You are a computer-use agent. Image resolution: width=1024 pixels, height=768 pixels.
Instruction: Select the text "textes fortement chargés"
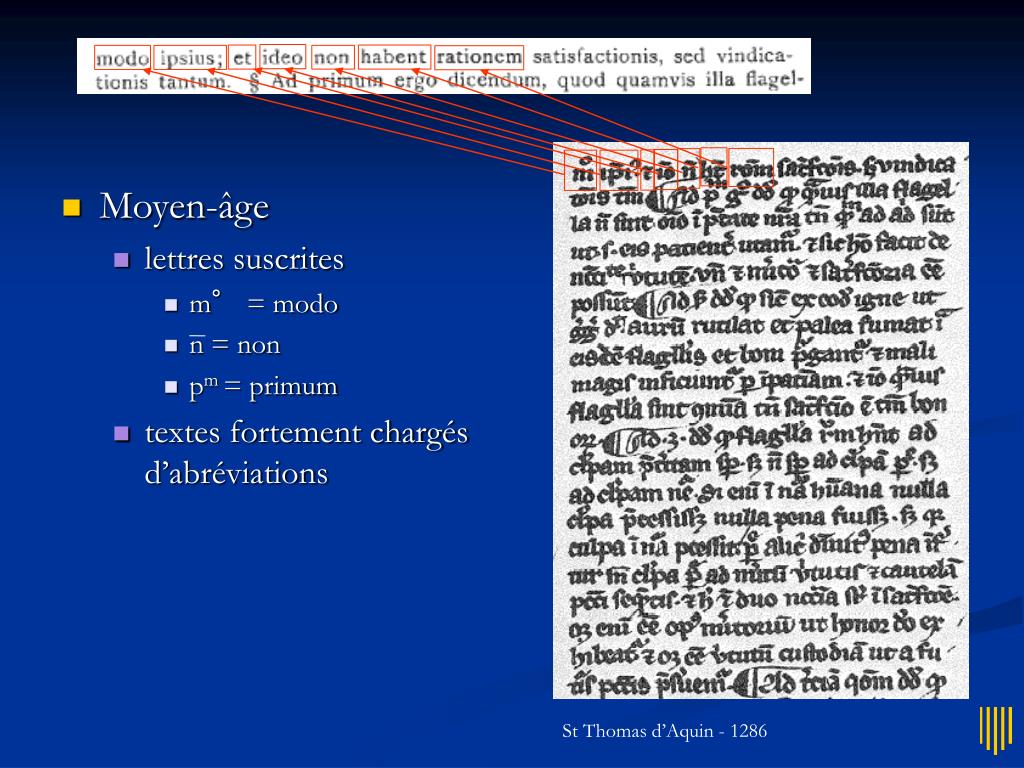(x=306, y=433)
